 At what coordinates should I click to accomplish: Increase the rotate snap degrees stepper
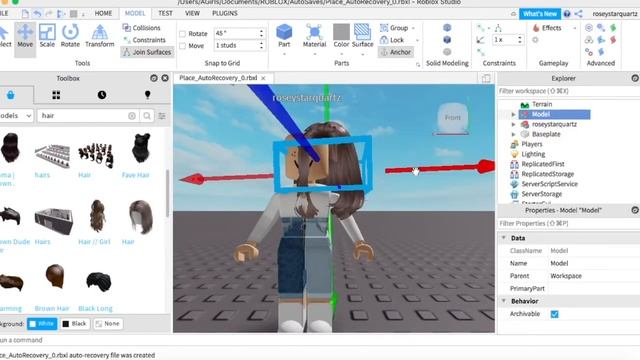pyautogui.click(x=261, y=31)
